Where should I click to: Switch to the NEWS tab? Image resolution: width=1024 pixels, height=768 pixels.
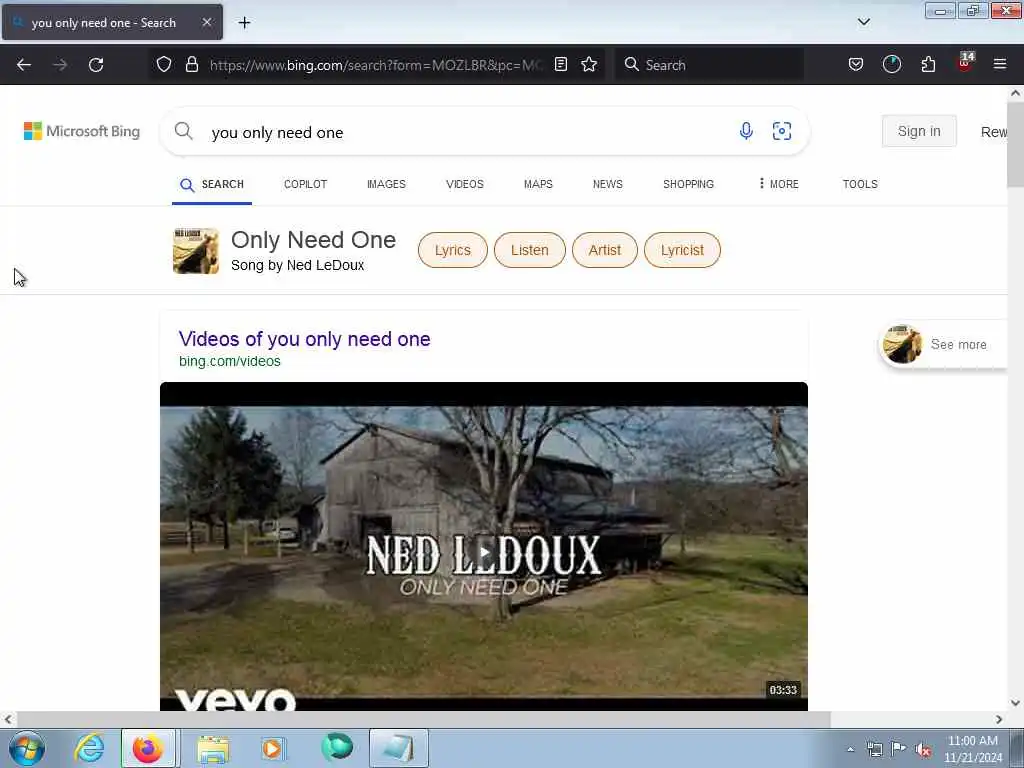(607, 184)
